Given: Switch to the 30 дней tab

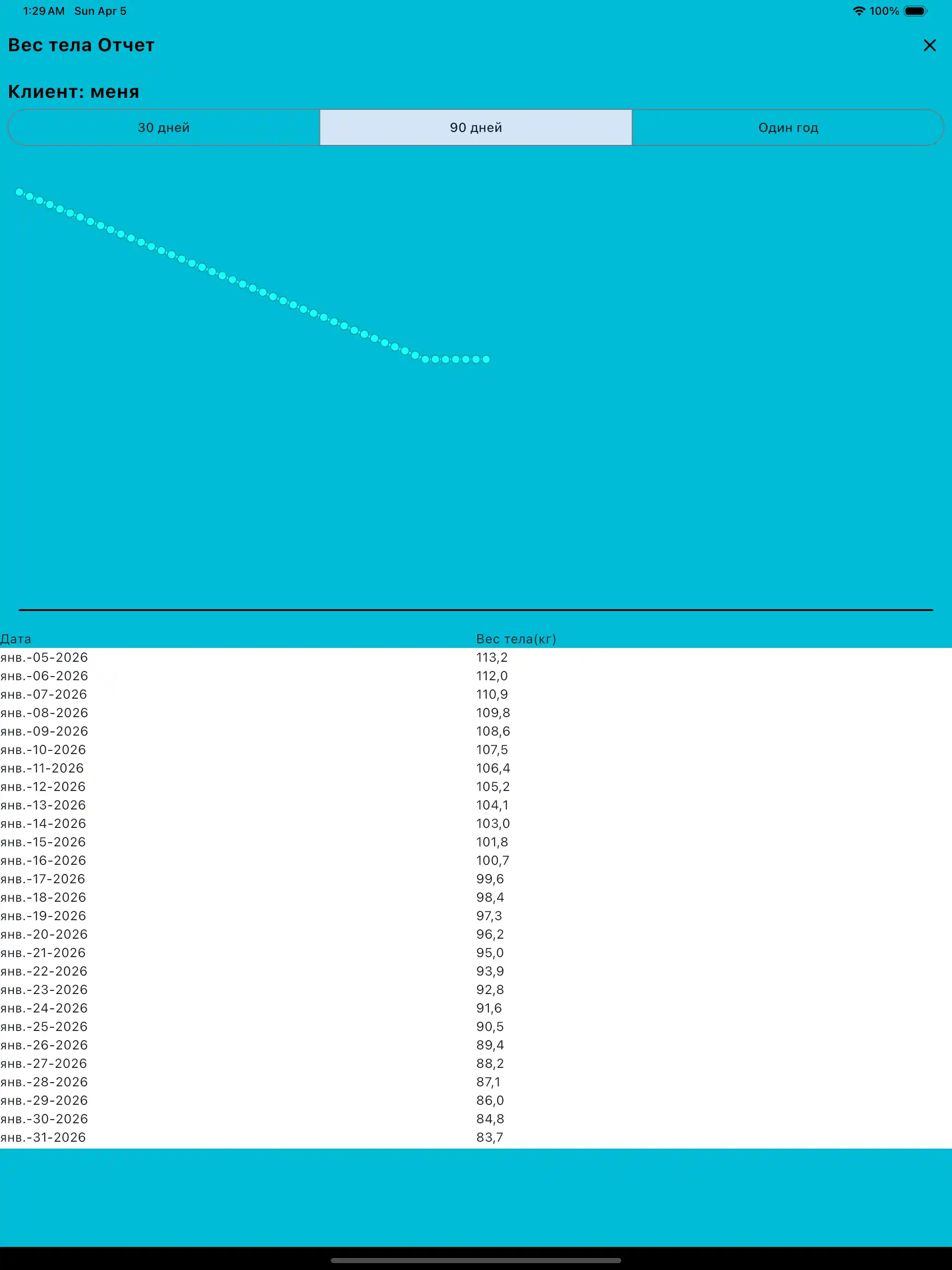Looking at the screenshot, I should point(164,127).
